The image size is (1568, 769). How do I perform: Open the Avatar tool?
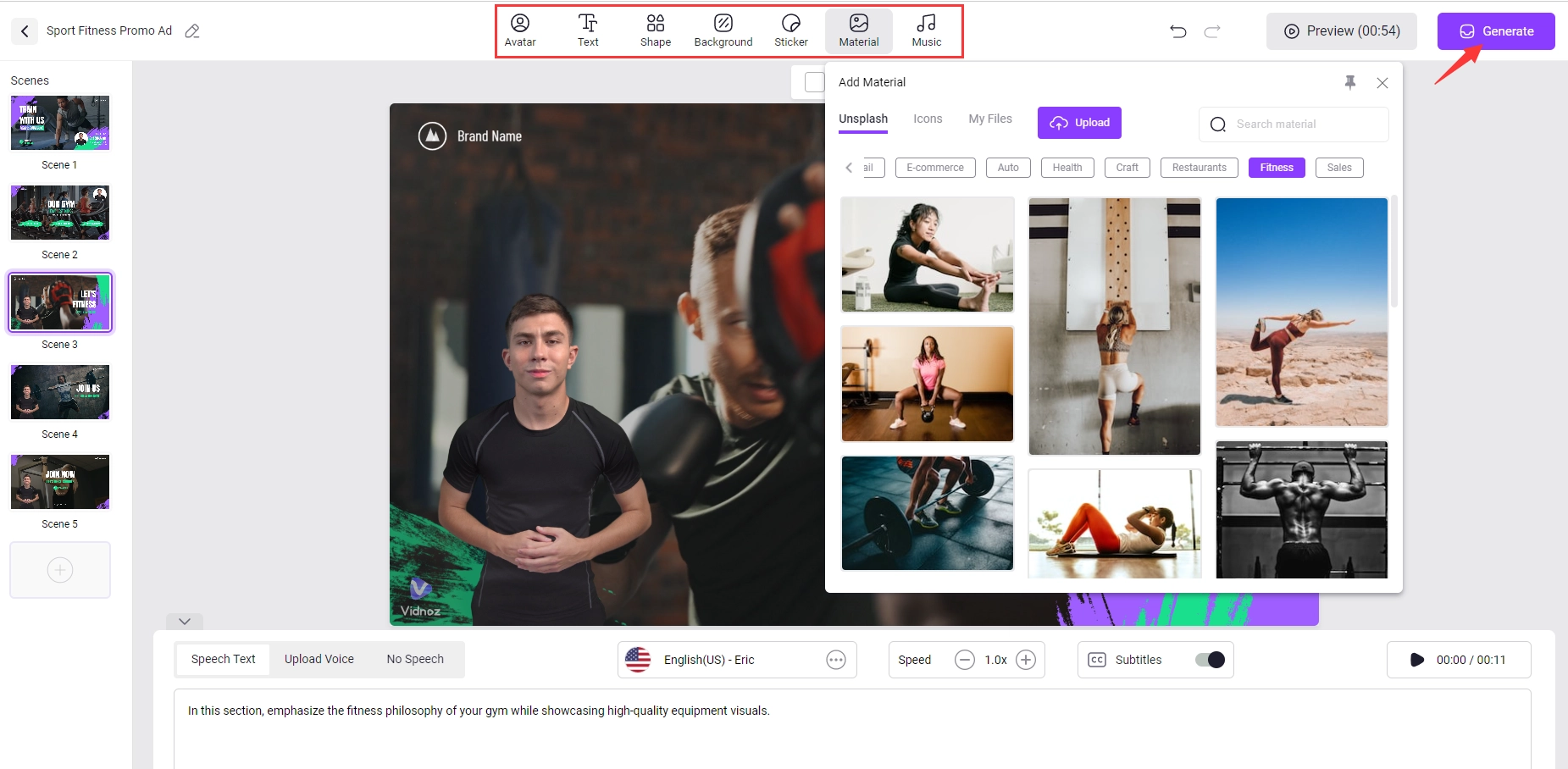[x=520, y=31]
